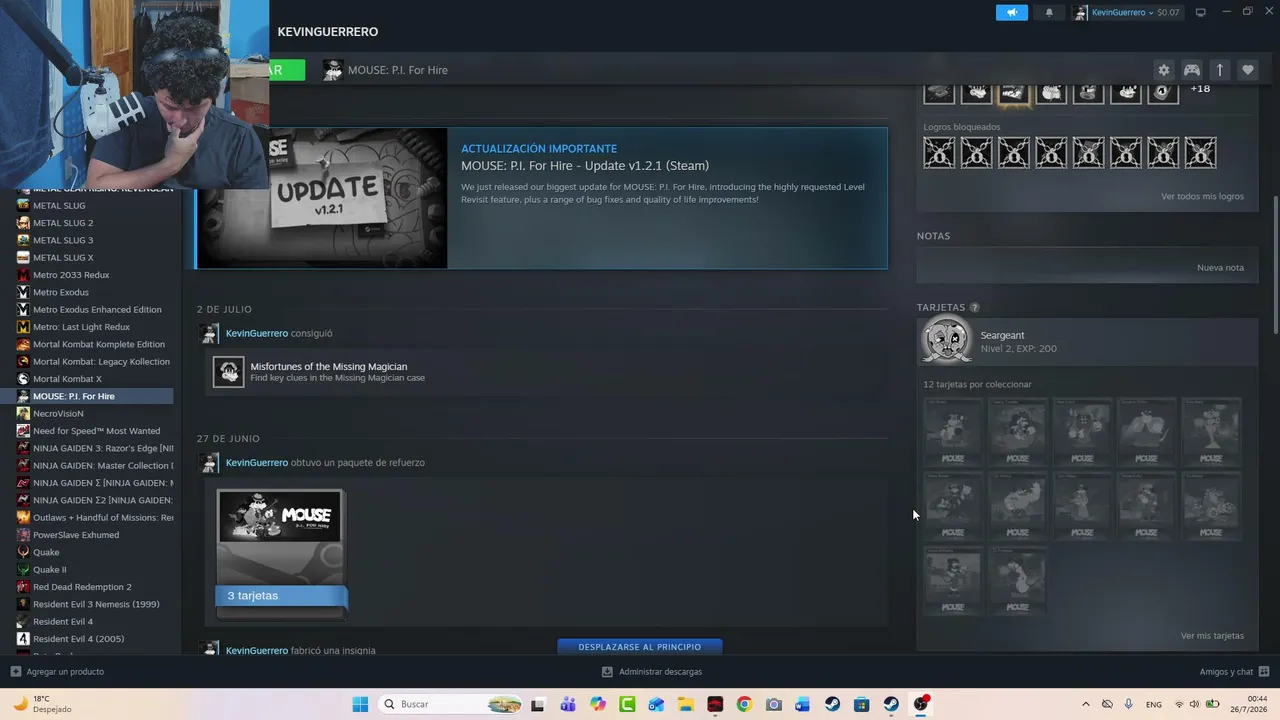1280x720 pixels.
Task: Open the 3 tarjetas booster pack thumbnail
Action: click(281, 552)
